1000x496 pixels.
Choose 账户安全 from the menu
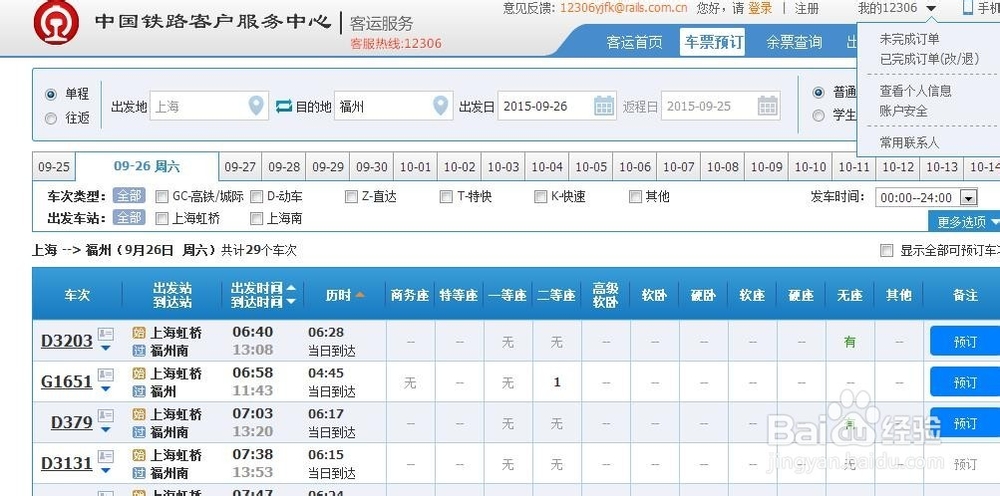click(903, 111)
